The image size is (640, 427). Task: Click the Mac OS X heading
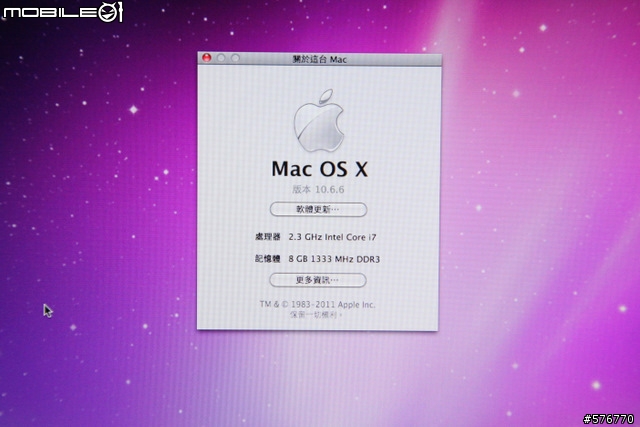tap(320, 169)
